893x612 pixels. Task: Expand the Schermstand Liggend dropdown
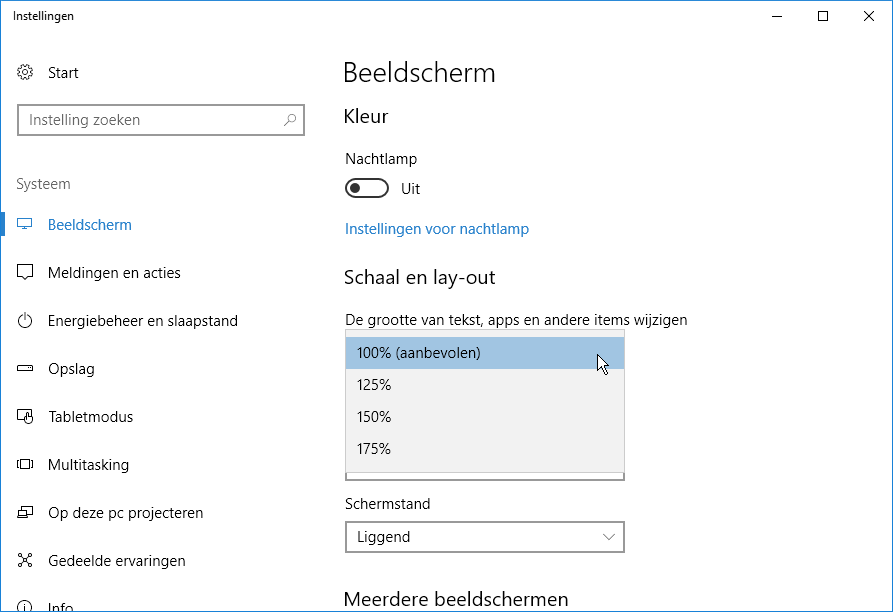(x=485, y=537)
